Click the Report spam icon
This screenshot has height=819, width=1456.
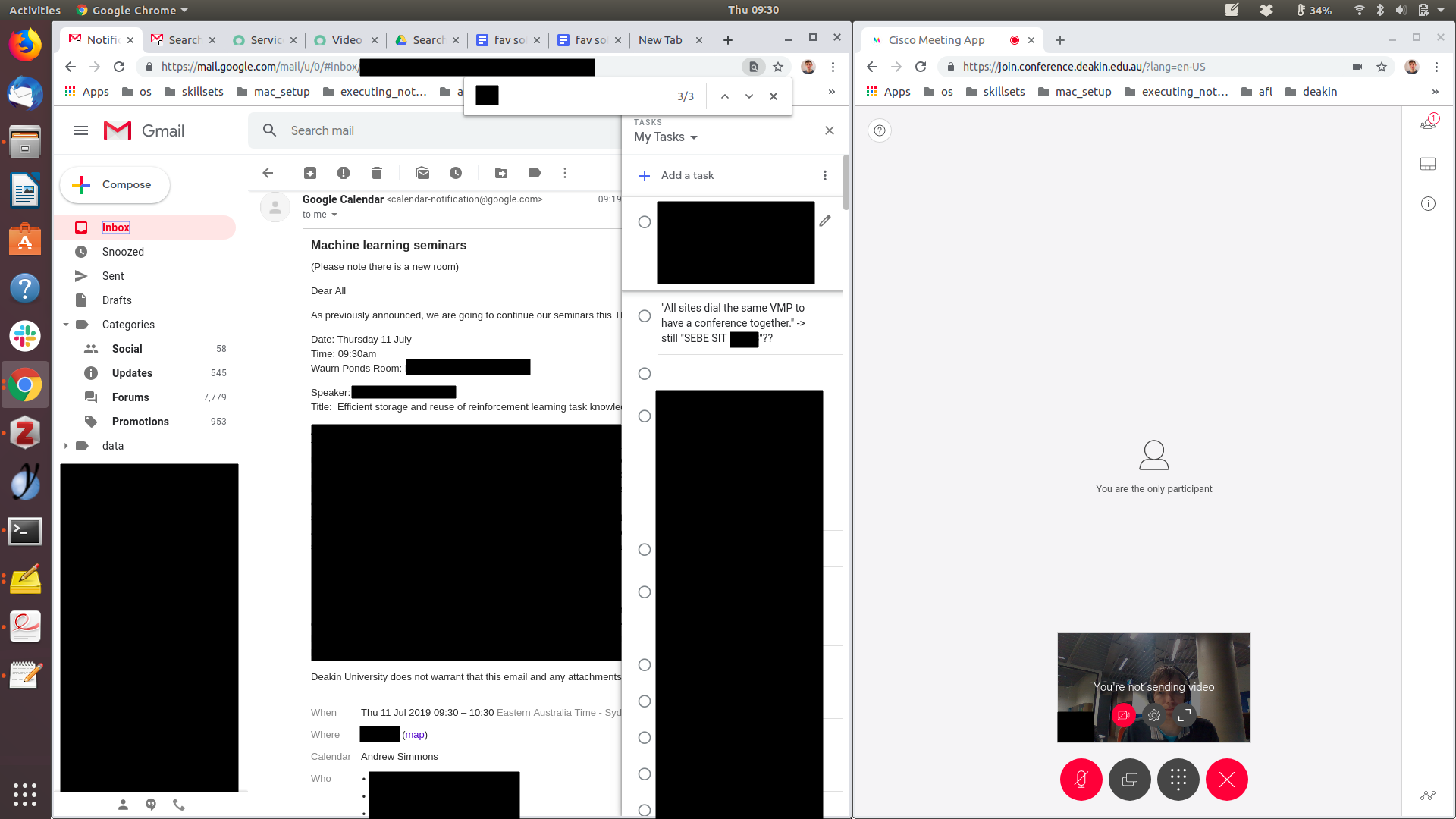click(344, 173)
